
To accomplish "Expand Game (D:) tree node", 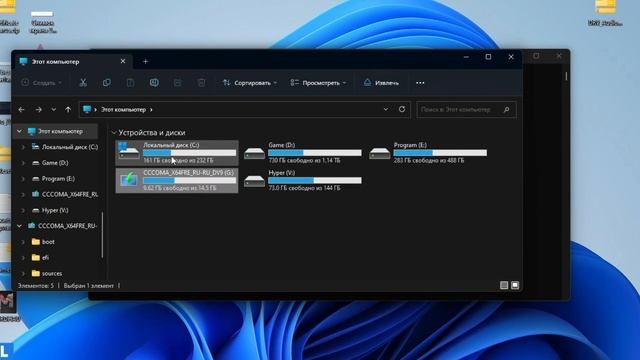I will tap(23, 163).
